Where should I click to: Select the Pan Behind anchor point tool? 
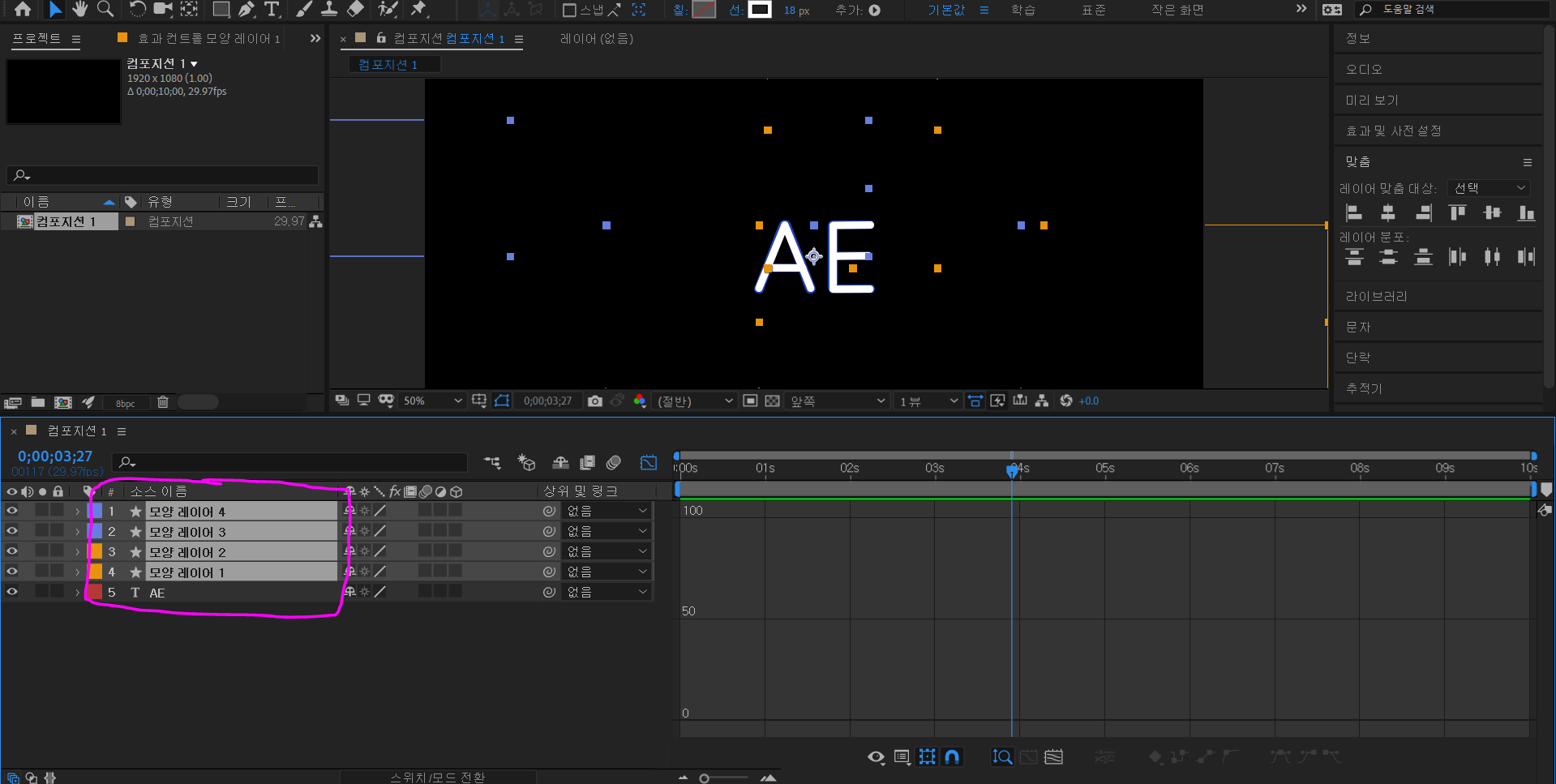(189, 10)
